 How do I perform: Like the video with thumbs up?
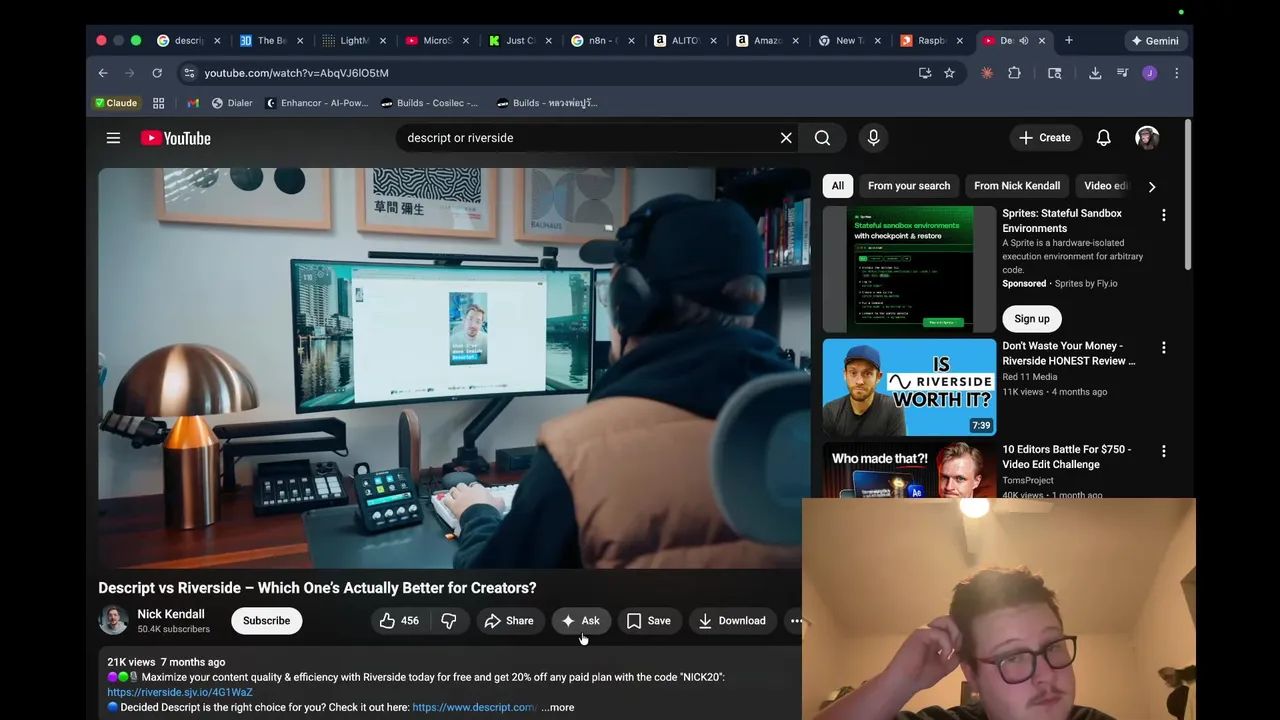click(x=399, y=621)
